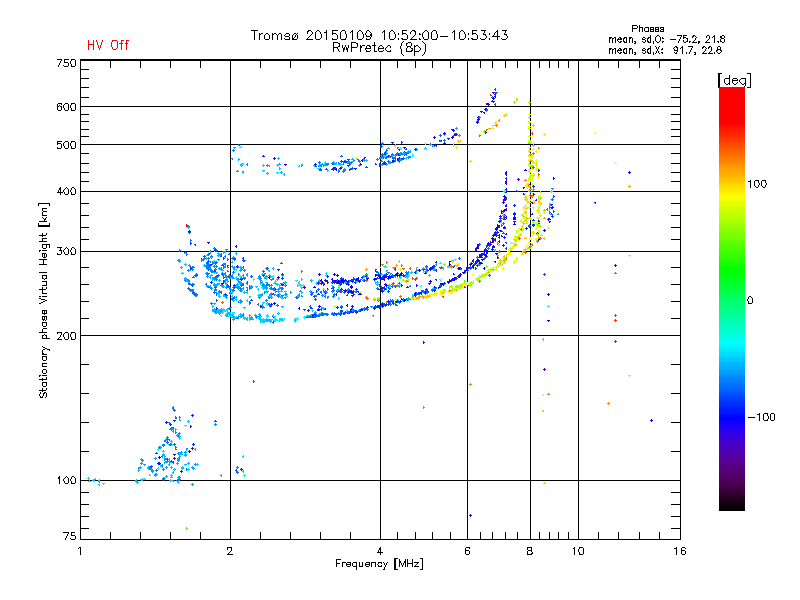Select the title "Tromsø 20150109 10:52:00-10:53:43"

point(379,35)
